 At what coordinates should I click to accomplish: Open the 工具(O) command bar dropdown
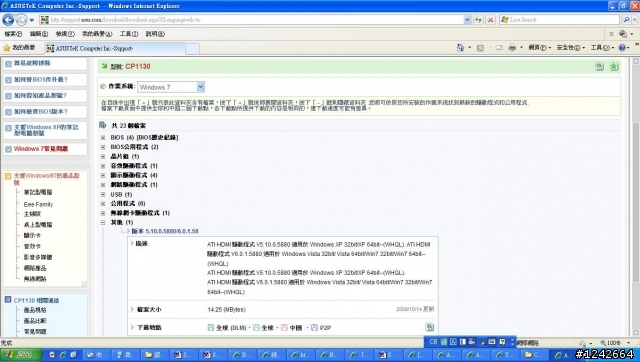(x=602, y=48)
